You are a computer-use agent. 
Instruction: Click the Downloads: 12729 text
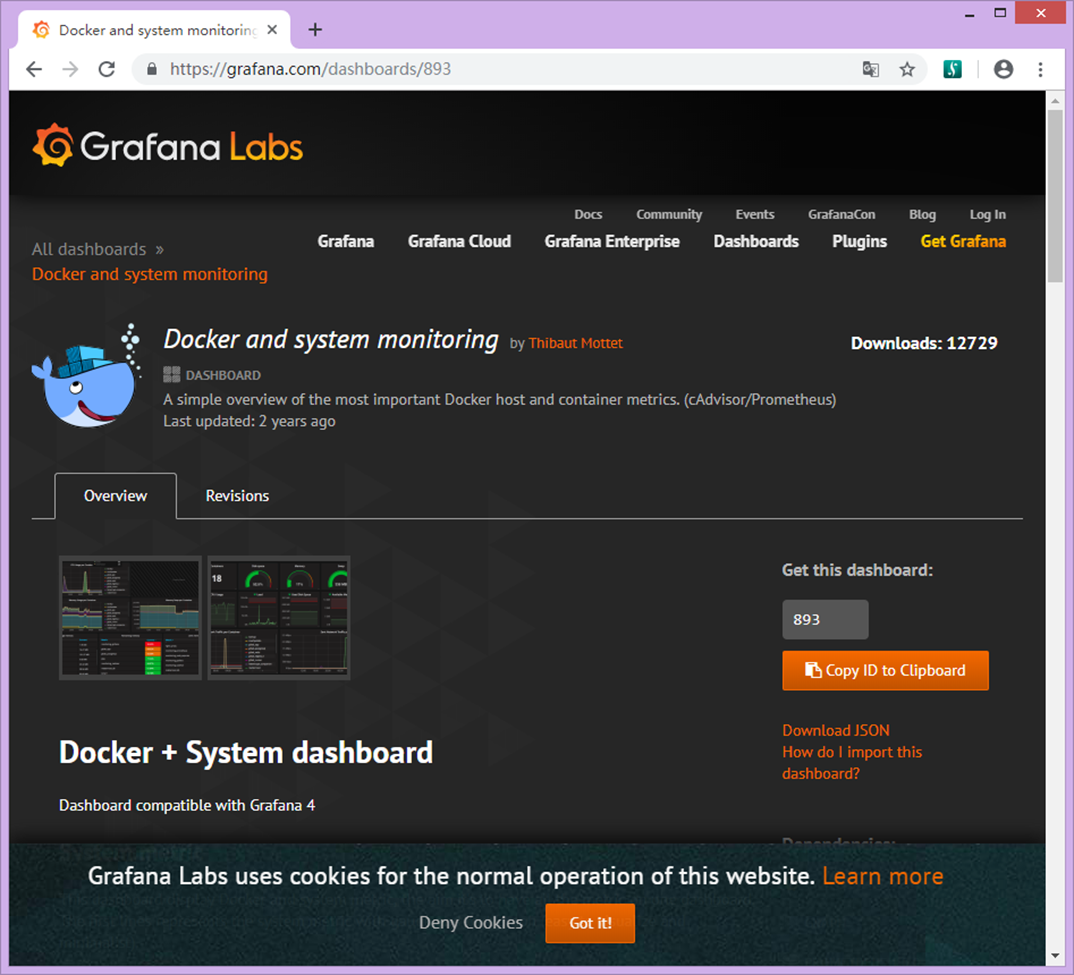click(x=924, y=343)
